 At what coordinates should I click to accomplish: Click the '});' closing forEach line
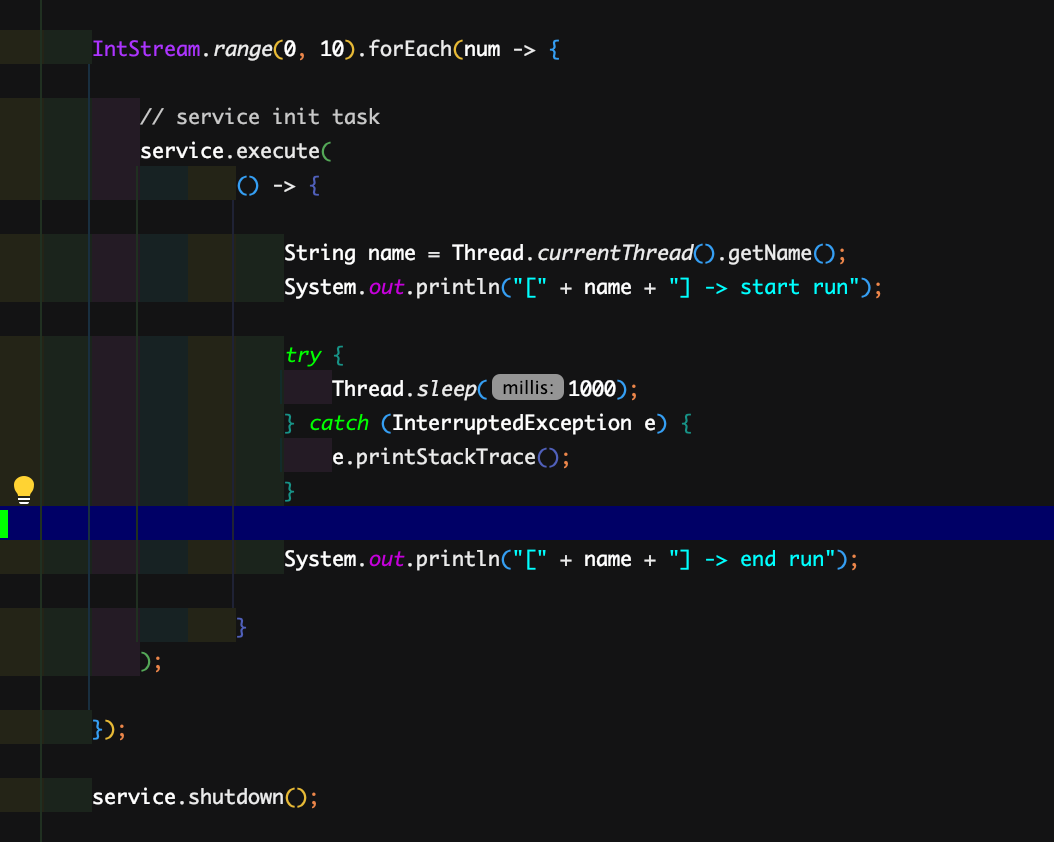(109, 729)
